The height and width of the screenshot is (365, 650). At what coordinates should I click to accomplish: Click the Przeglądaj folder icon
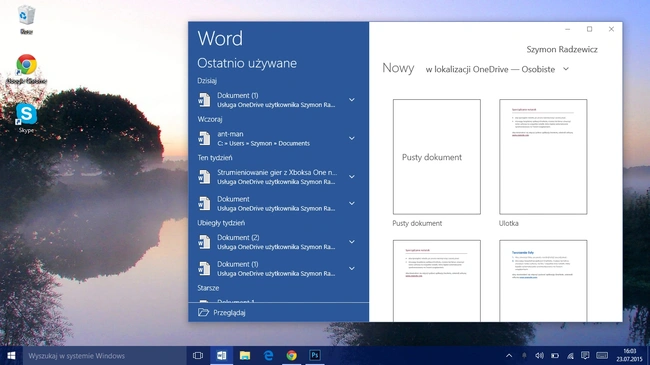tap(203, 312)
